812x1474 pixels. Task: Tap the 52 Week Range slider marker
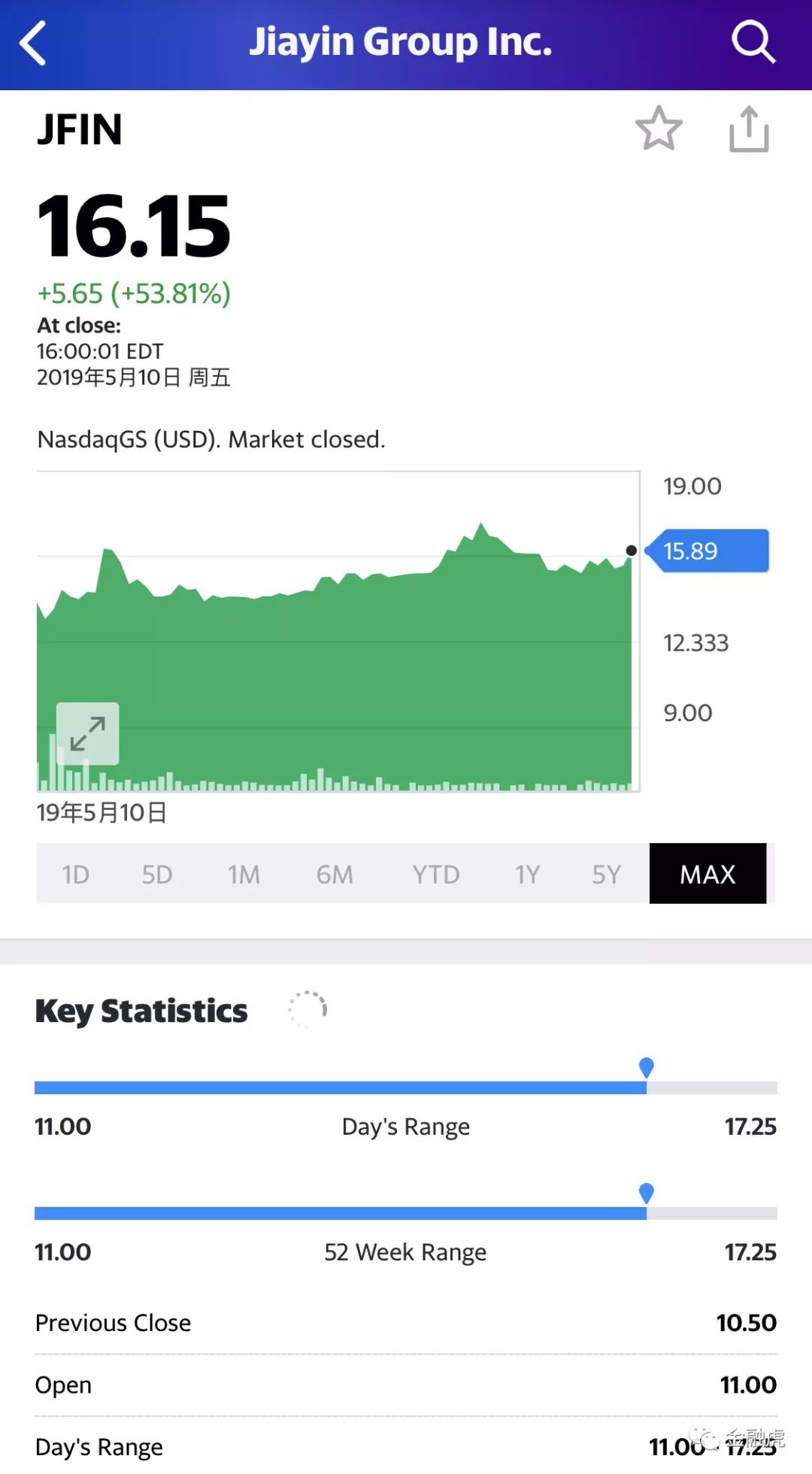(646, 1193)
